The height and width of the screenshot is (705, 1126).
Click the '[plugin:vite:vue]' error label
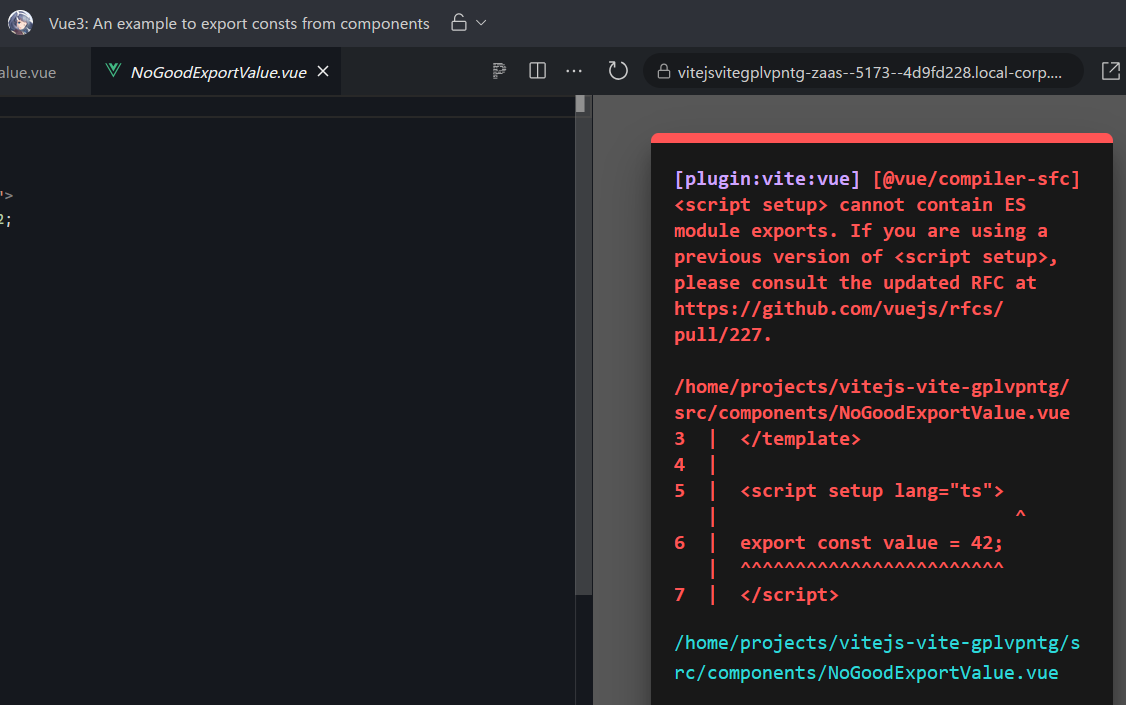pyautogui.click(x=766, y=179)
